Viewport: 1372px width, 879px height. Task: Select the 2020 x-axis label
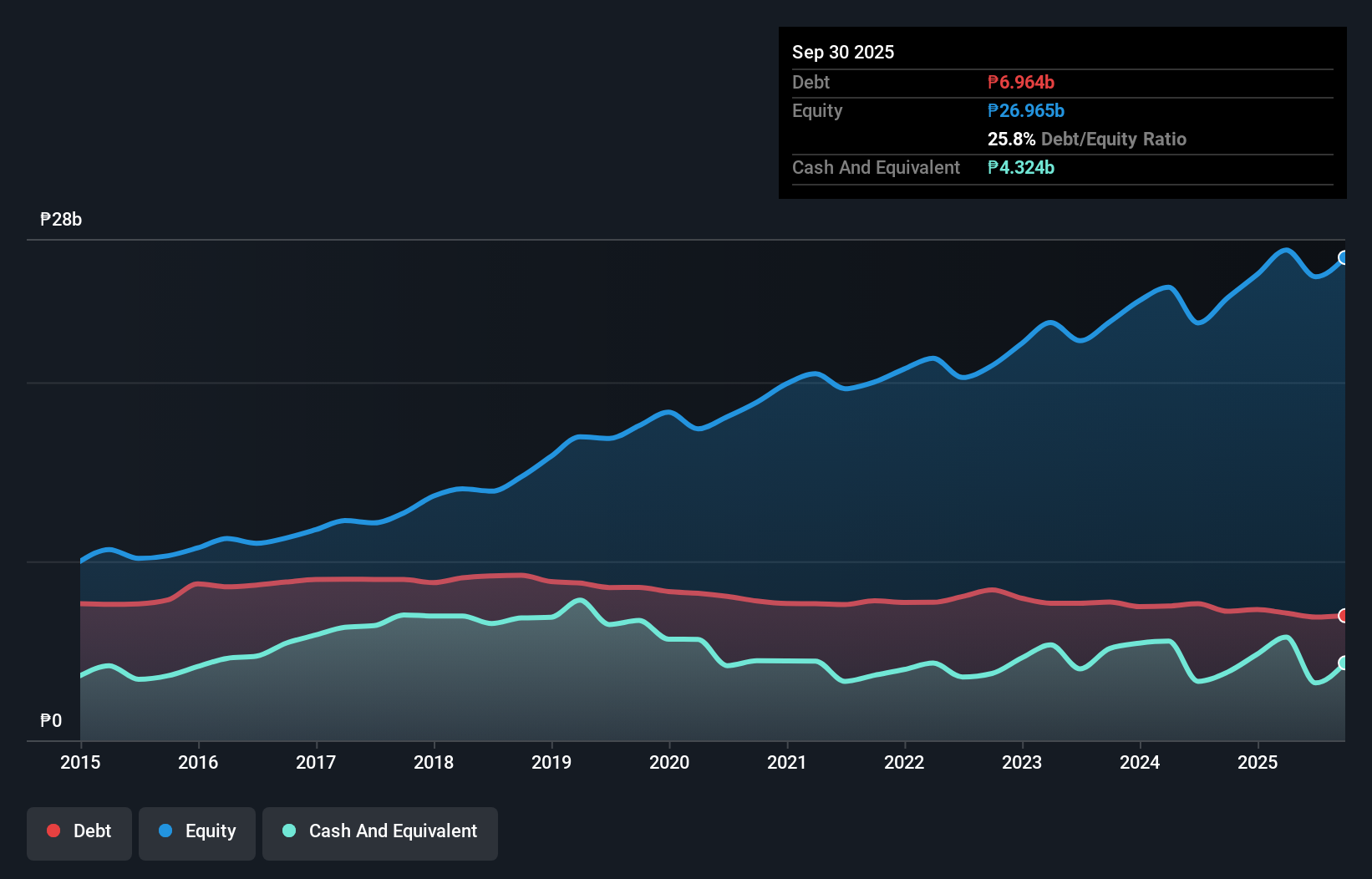669,762
